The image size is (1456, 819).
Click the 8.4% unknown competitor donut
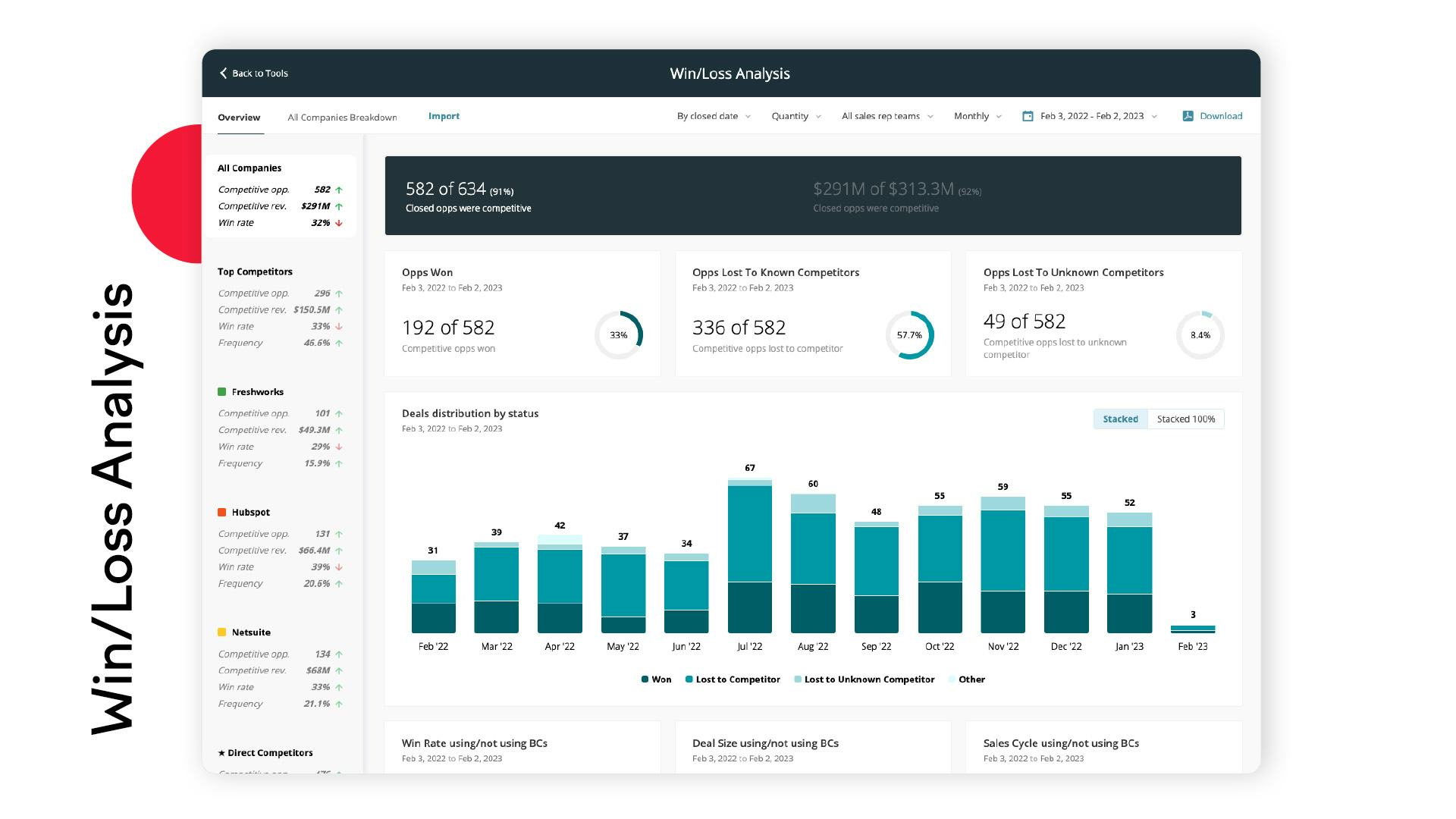(x=1200, y=334)
